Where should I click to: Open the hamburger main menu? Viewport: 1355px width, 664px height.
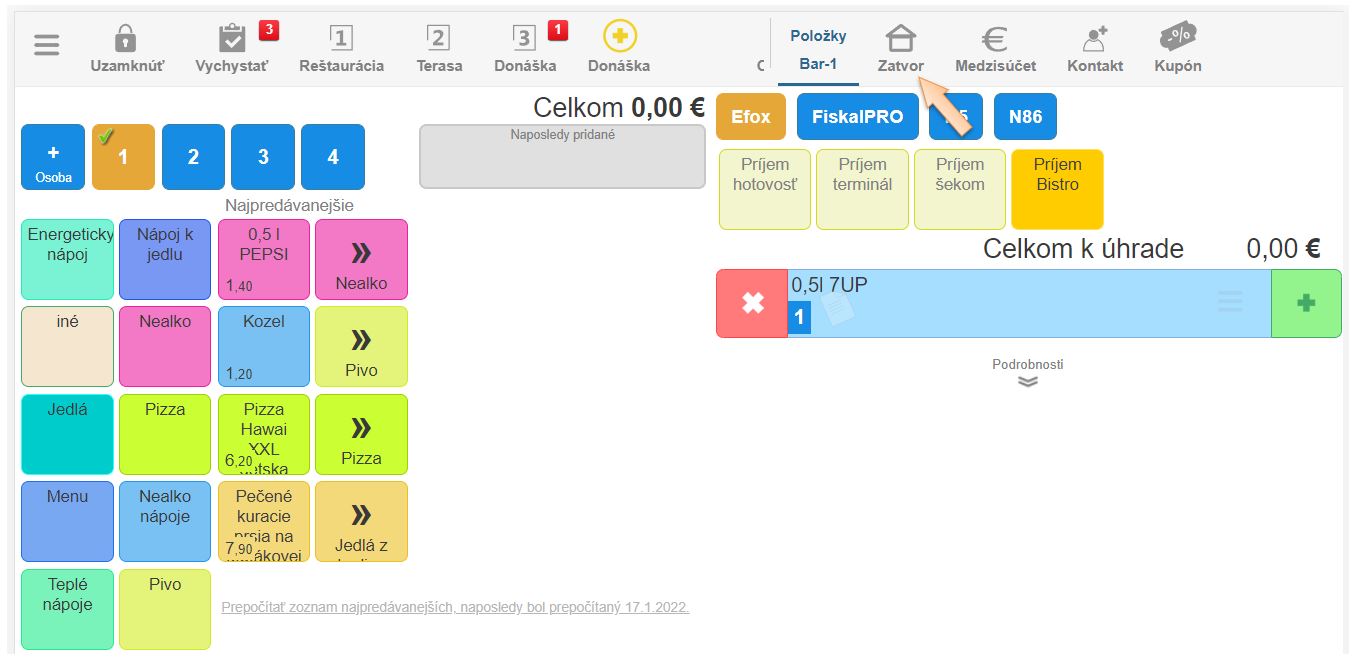pyautogui.click(x=46, y=46)
